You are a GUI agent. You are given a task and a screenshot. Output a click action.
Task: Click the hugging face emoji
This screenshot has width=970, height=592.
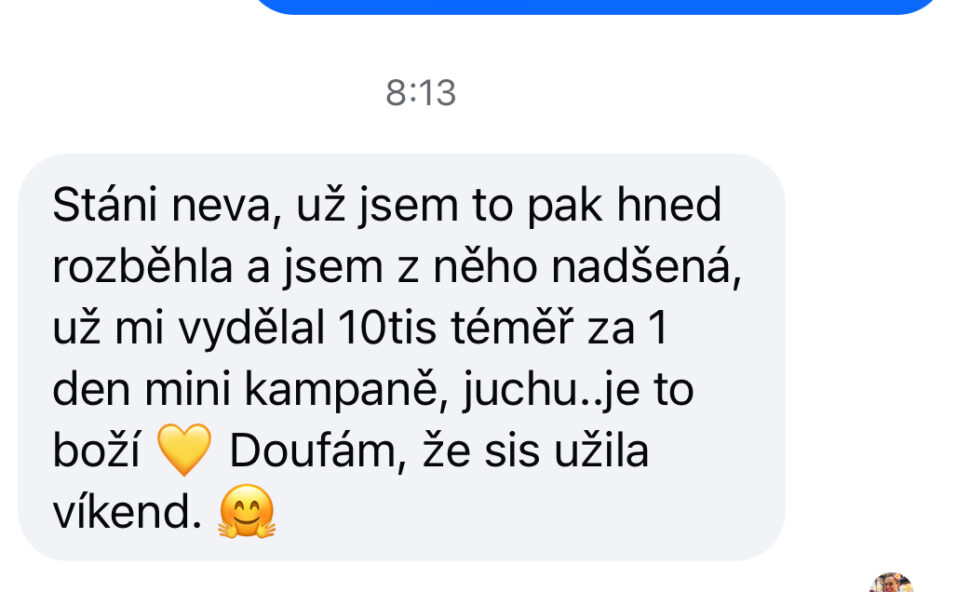246,512
